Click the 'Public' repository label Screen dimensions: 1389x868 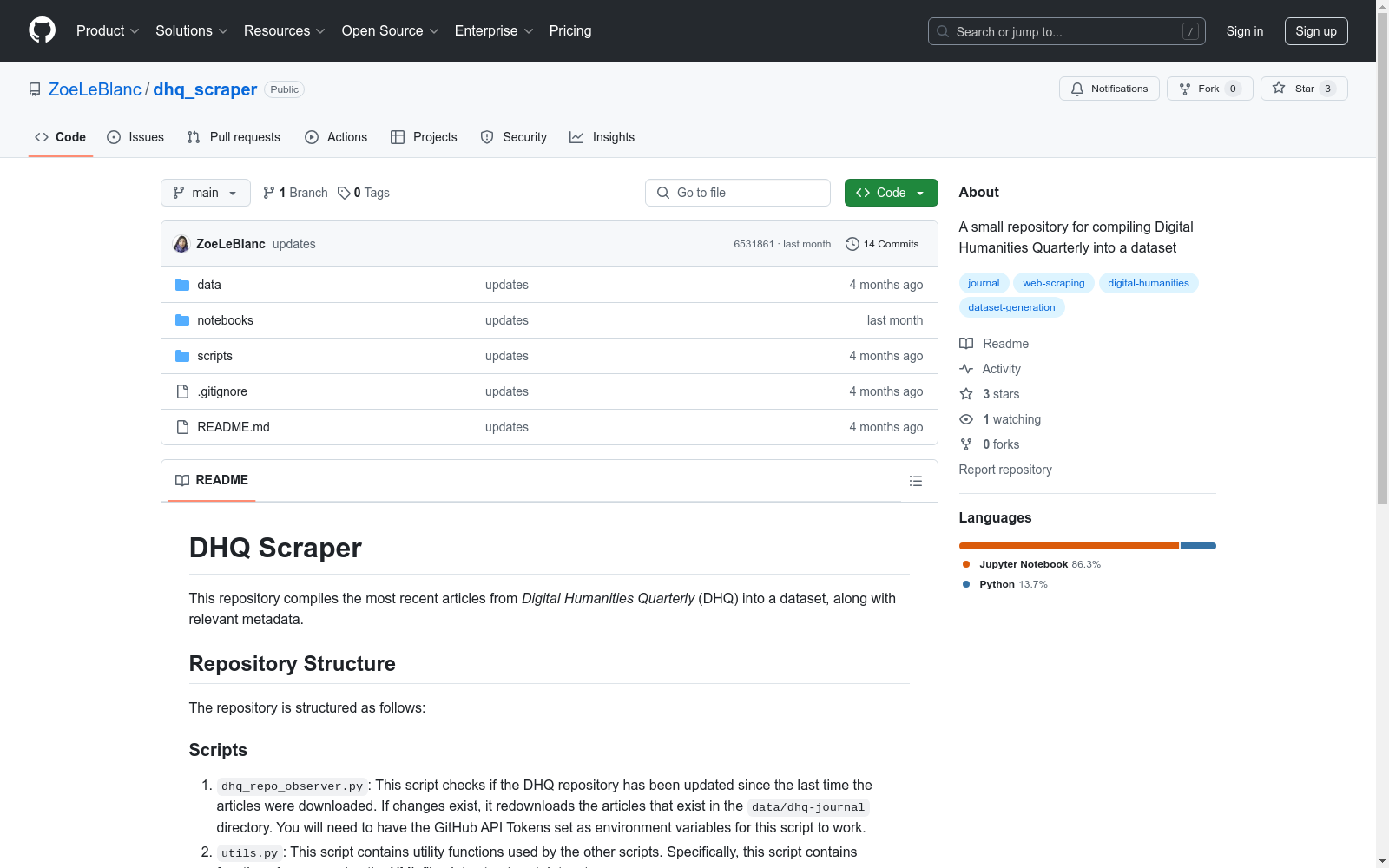coord(284,89)
